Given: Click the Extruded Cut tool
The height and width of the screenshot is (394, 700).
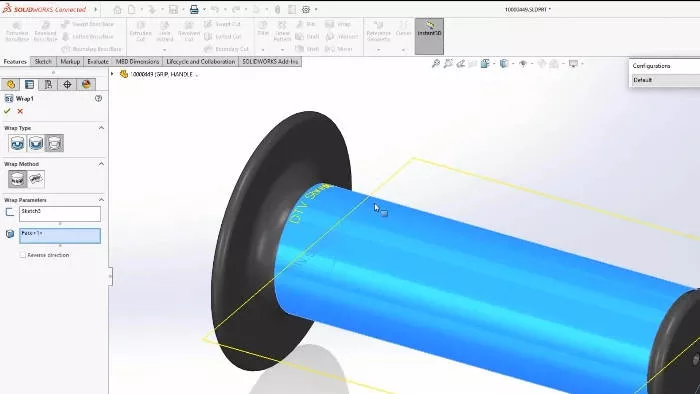Looking at the screenshot, I should click(141, 32).
